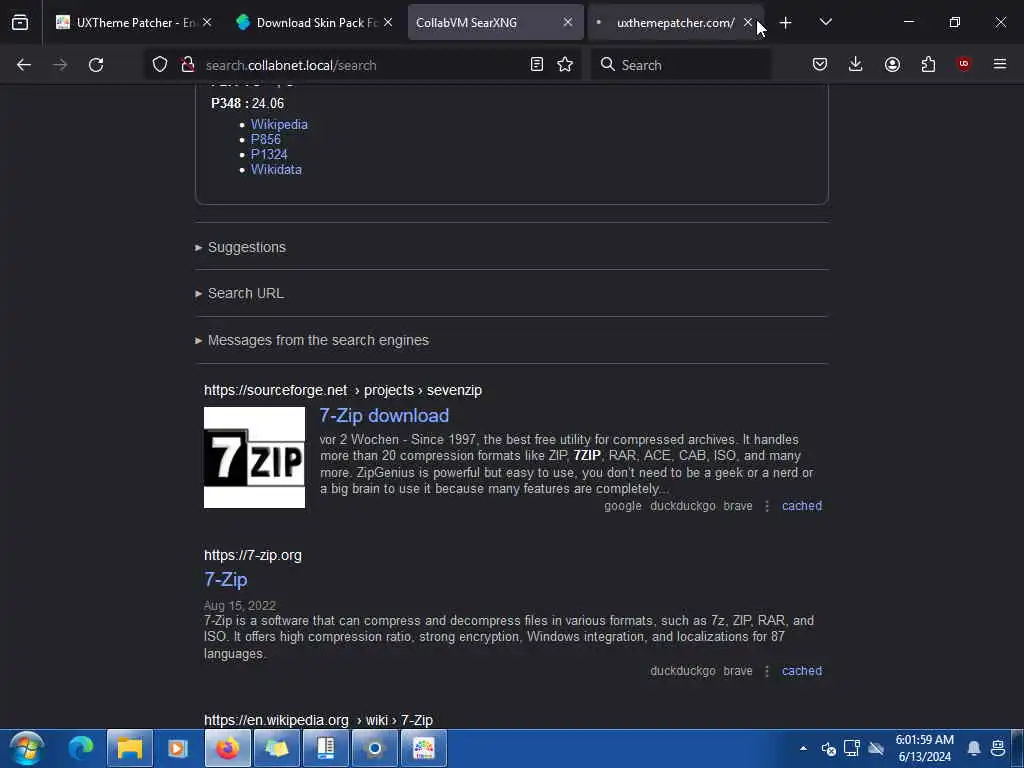The image size is (1024, 768).
Task: Open the tray icon after the bell
Action: [x=999, y=748]
